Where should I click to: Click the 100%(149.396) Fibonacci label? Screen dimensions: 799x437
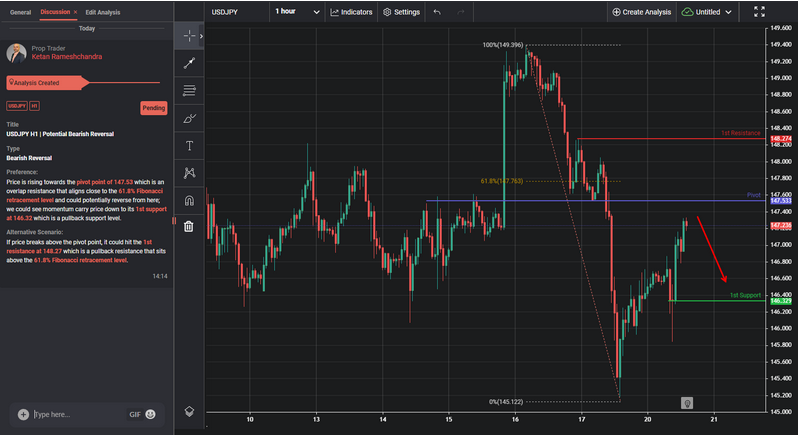(502, 45)
